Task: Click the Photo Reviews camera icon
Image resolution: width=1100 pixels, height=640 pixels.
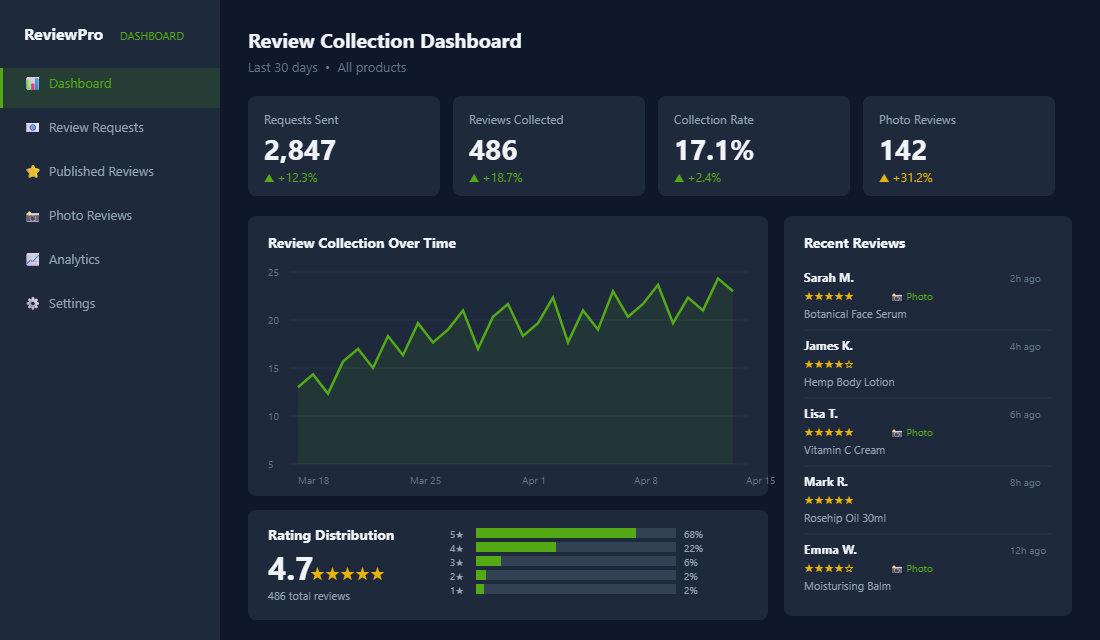Action: 31,215
